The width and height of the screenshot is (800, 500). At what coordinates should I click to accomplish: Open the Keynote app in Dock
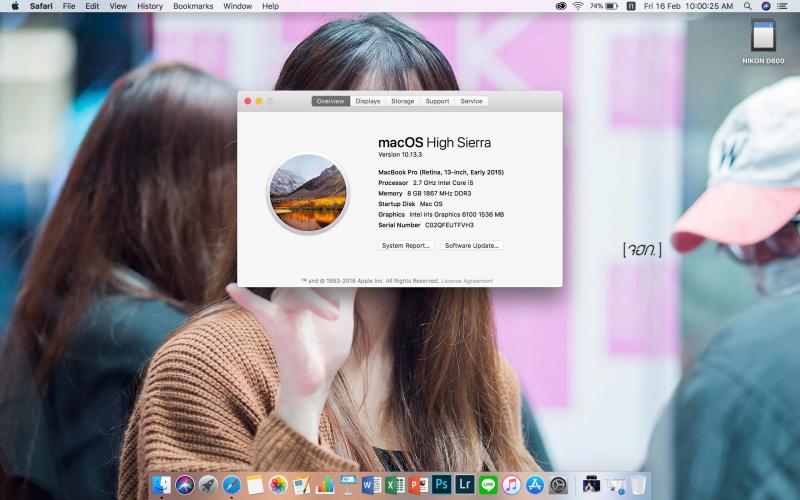tap(348, 484)
